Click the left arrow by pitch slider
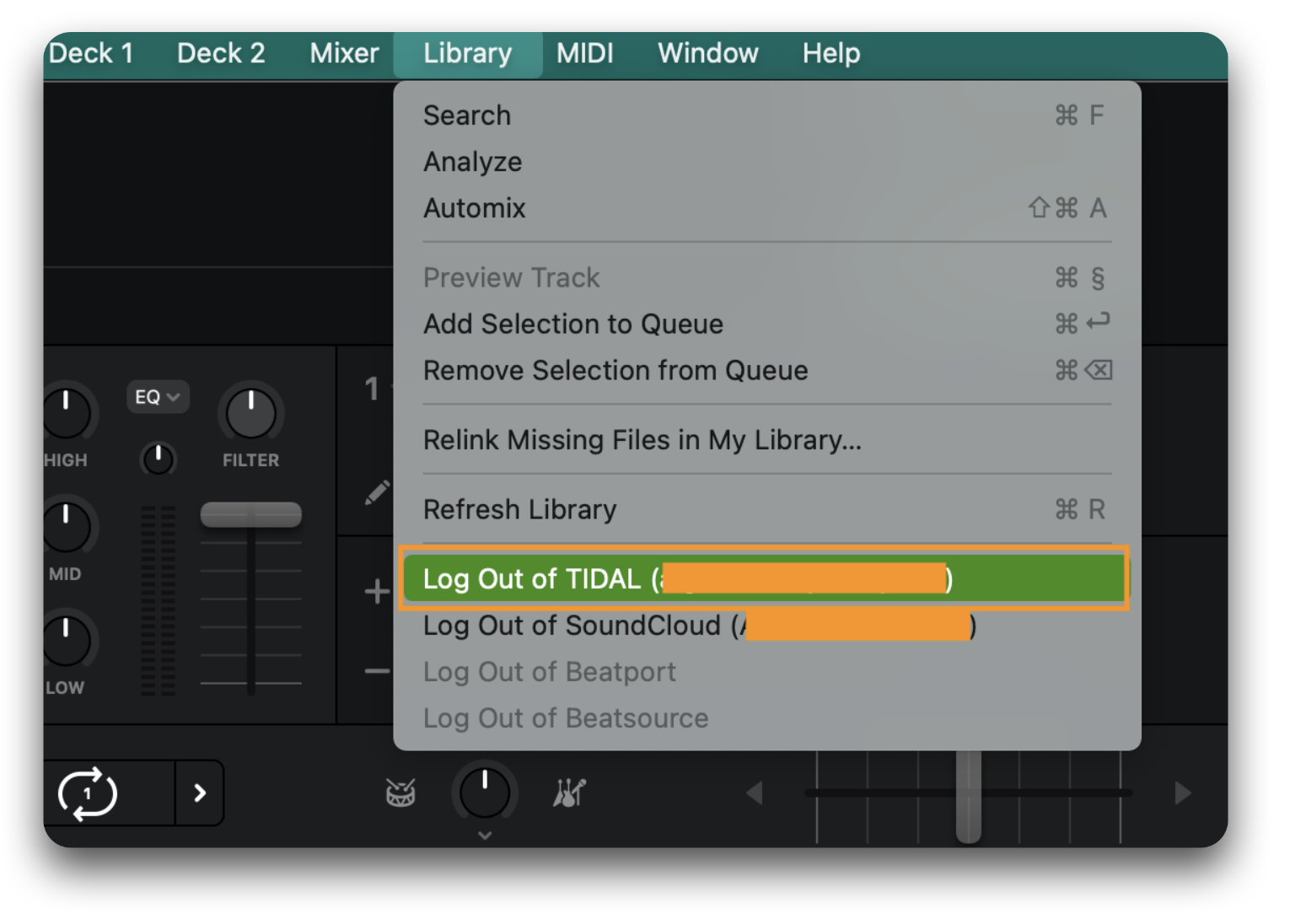This screenshot has height=924, width=1290. [755, 792]
